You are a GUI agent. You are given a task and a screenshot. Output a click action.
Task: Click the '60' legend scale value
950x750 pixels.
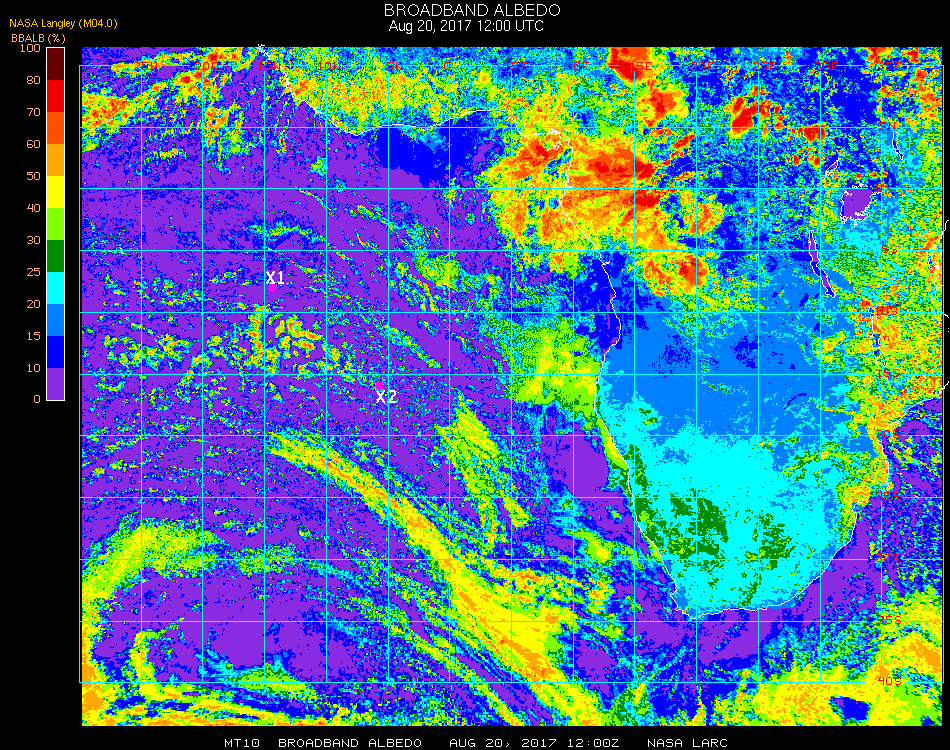tap(33, 144)
